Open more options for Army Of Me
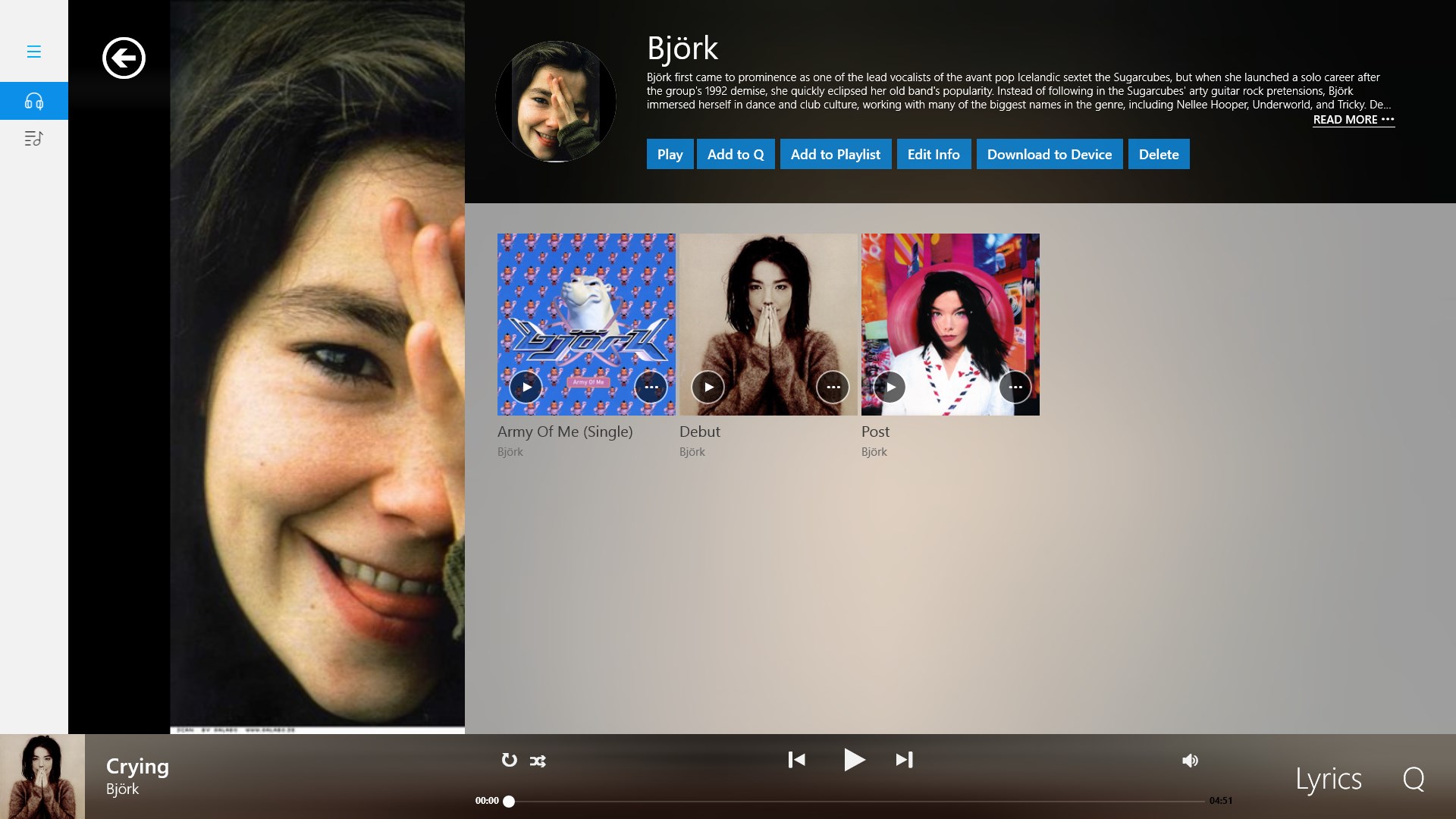This screenshot has width=1456, height=819. 651,387
